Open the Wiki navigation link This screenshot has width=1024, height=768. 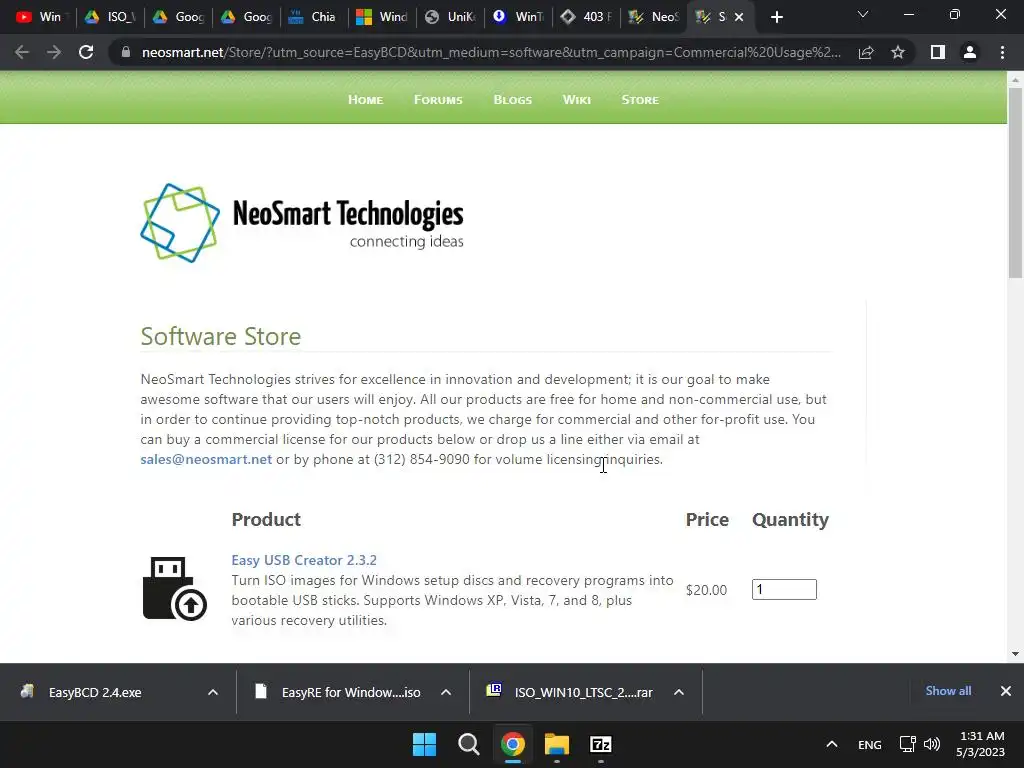577,100
